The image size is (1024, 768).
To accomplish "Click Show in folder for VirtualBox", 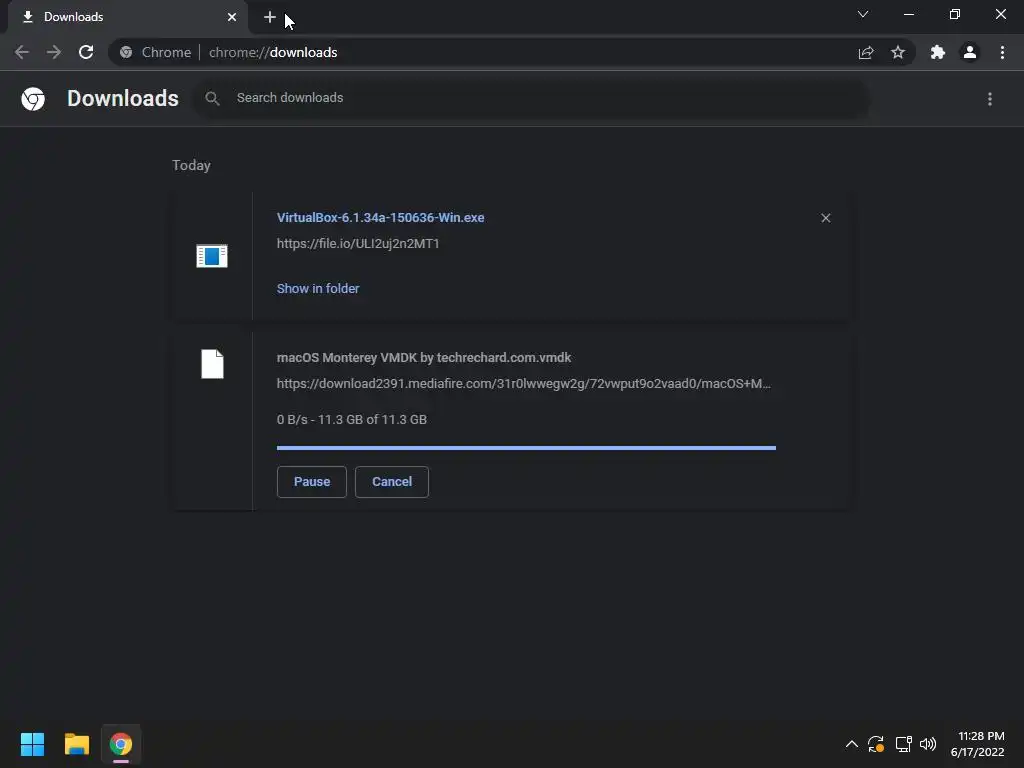I will [318, 289].
